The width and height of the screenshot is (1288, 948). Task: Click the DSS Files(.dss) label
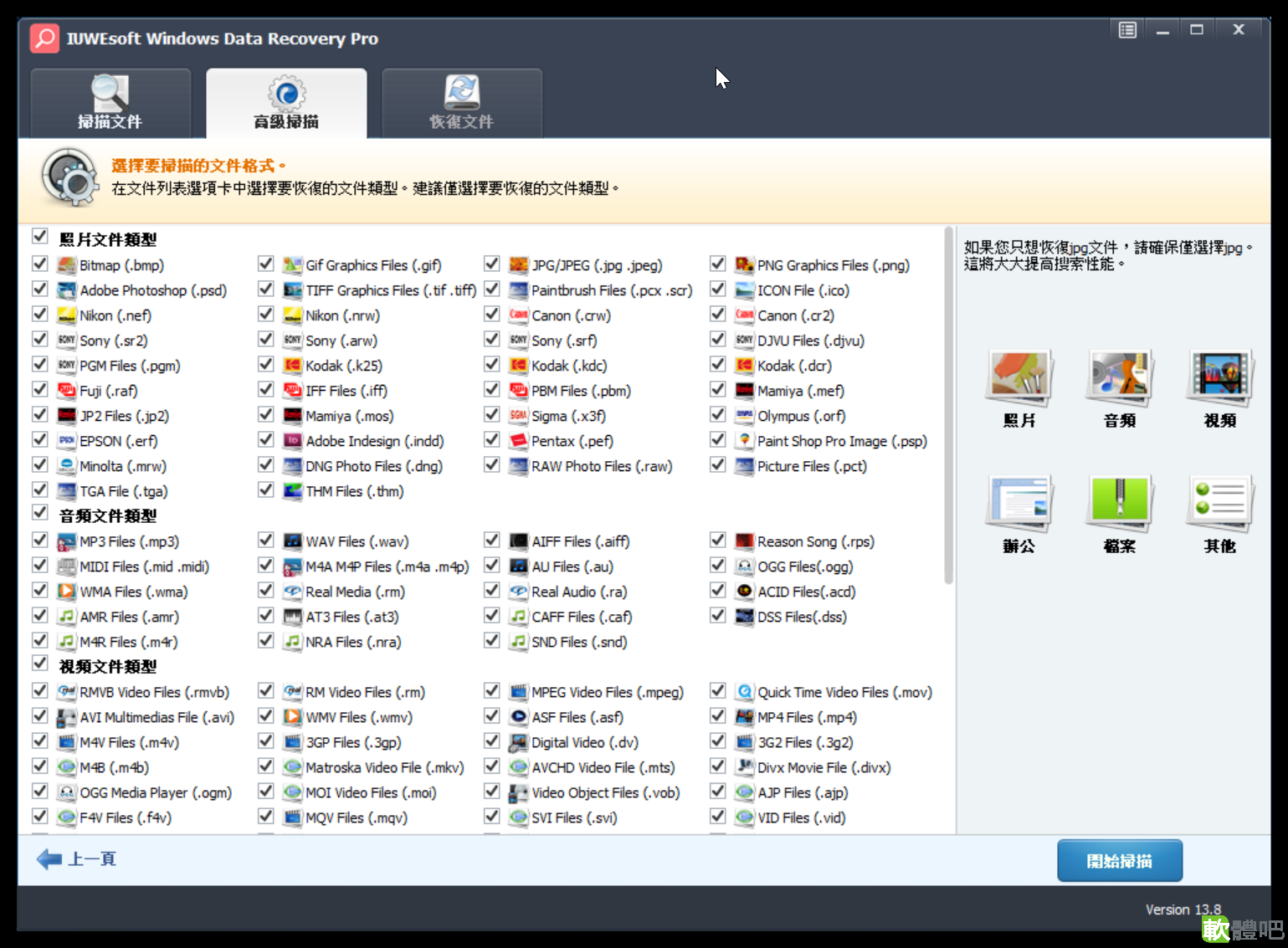pos(802,617)
